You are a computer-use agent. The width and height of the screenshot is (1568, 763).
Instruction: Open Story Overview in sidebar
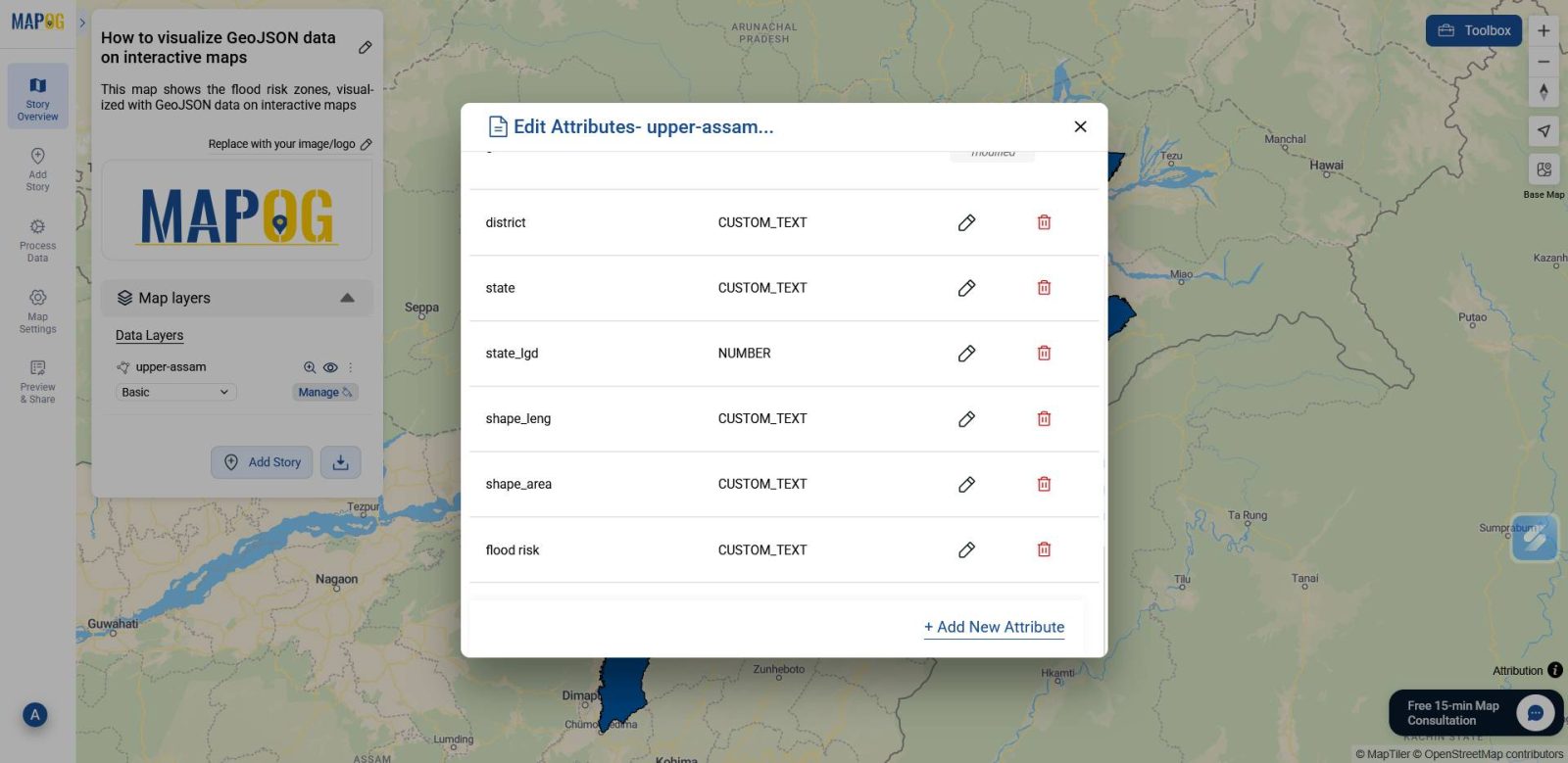click(37, 97)
